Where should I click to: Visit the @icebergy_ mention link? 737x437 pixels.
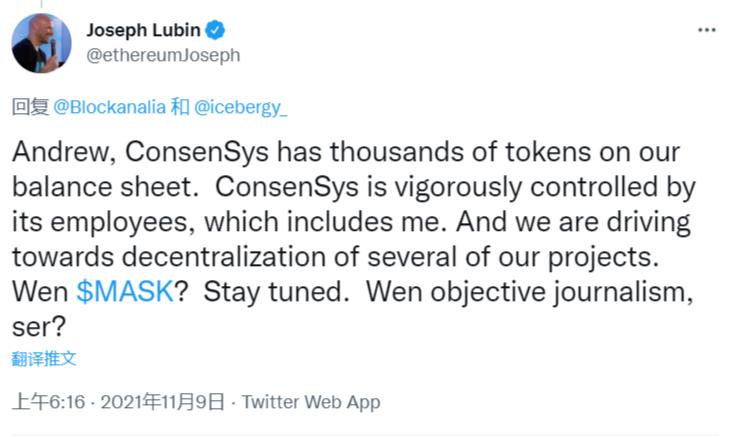240,107
